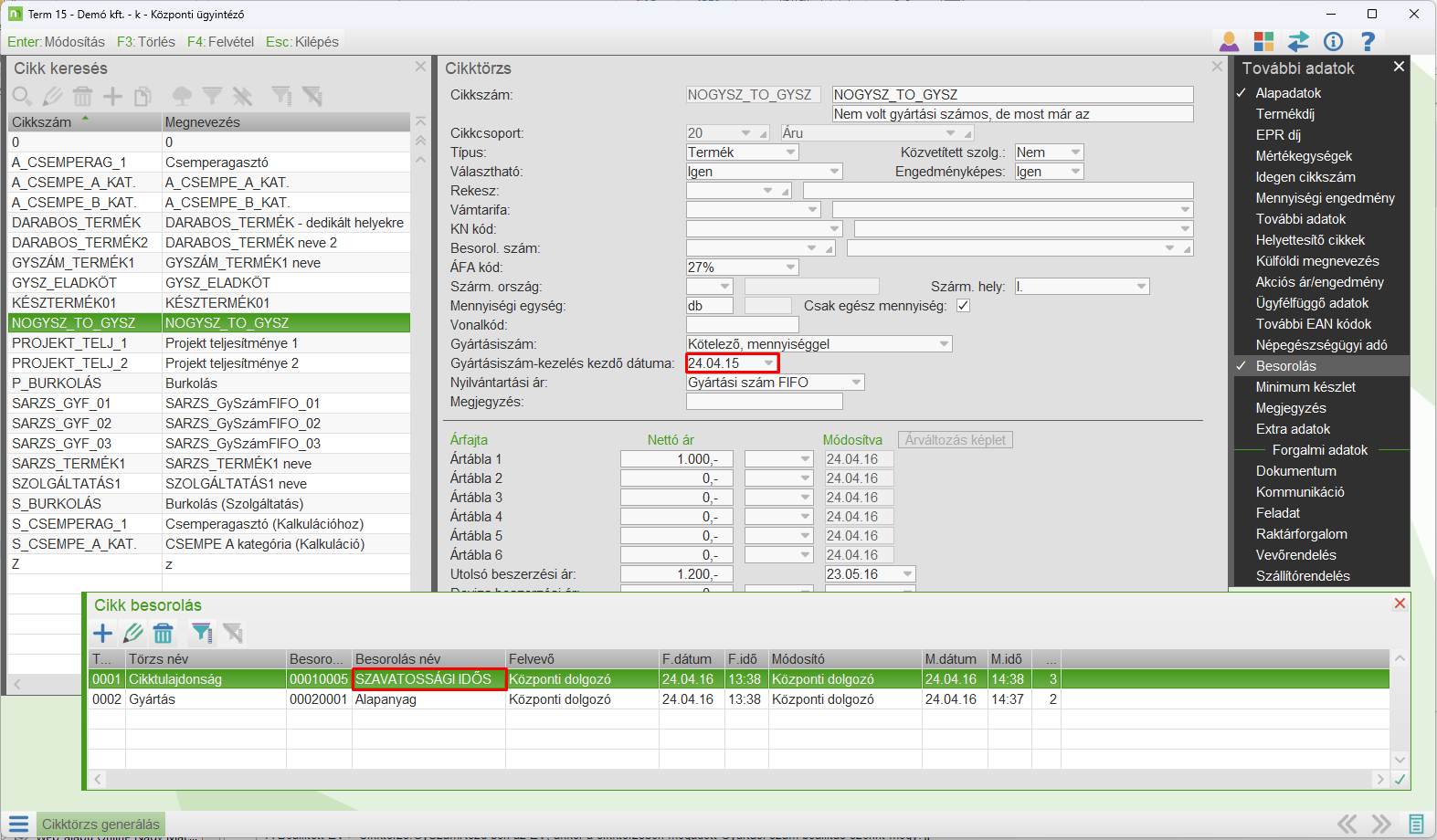Image resolution: width=1437 pixels, height=840 pixels.
Task: Click the plus icon in Cikk besorolás toolbar
Action: point(103,633)
